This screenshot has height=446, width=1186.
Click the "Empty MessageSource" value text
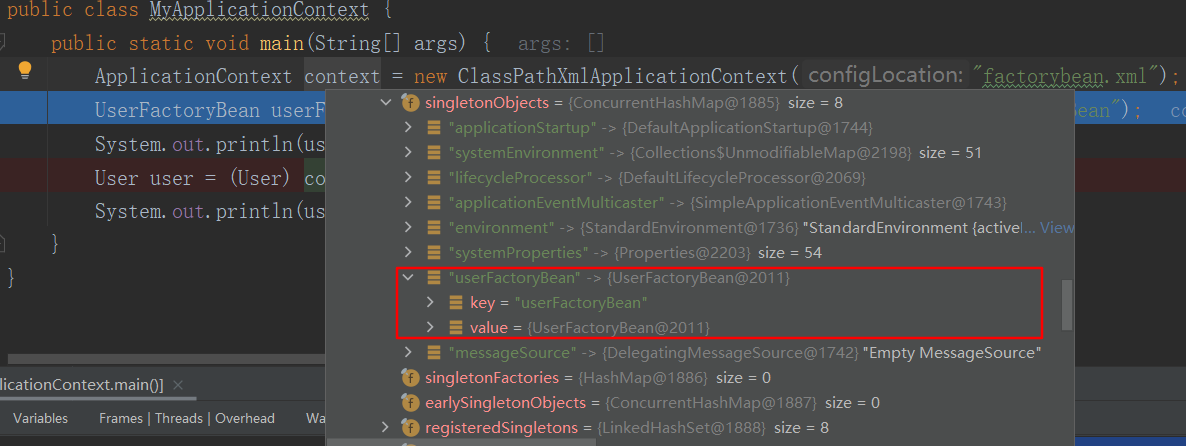tap(952, 352)
